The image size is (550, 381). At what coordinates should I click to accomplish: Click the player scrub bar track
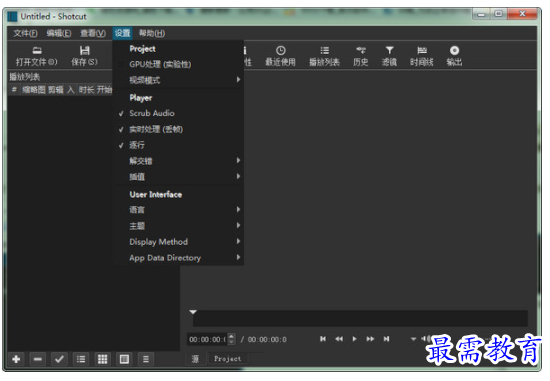tap(360, 319)
